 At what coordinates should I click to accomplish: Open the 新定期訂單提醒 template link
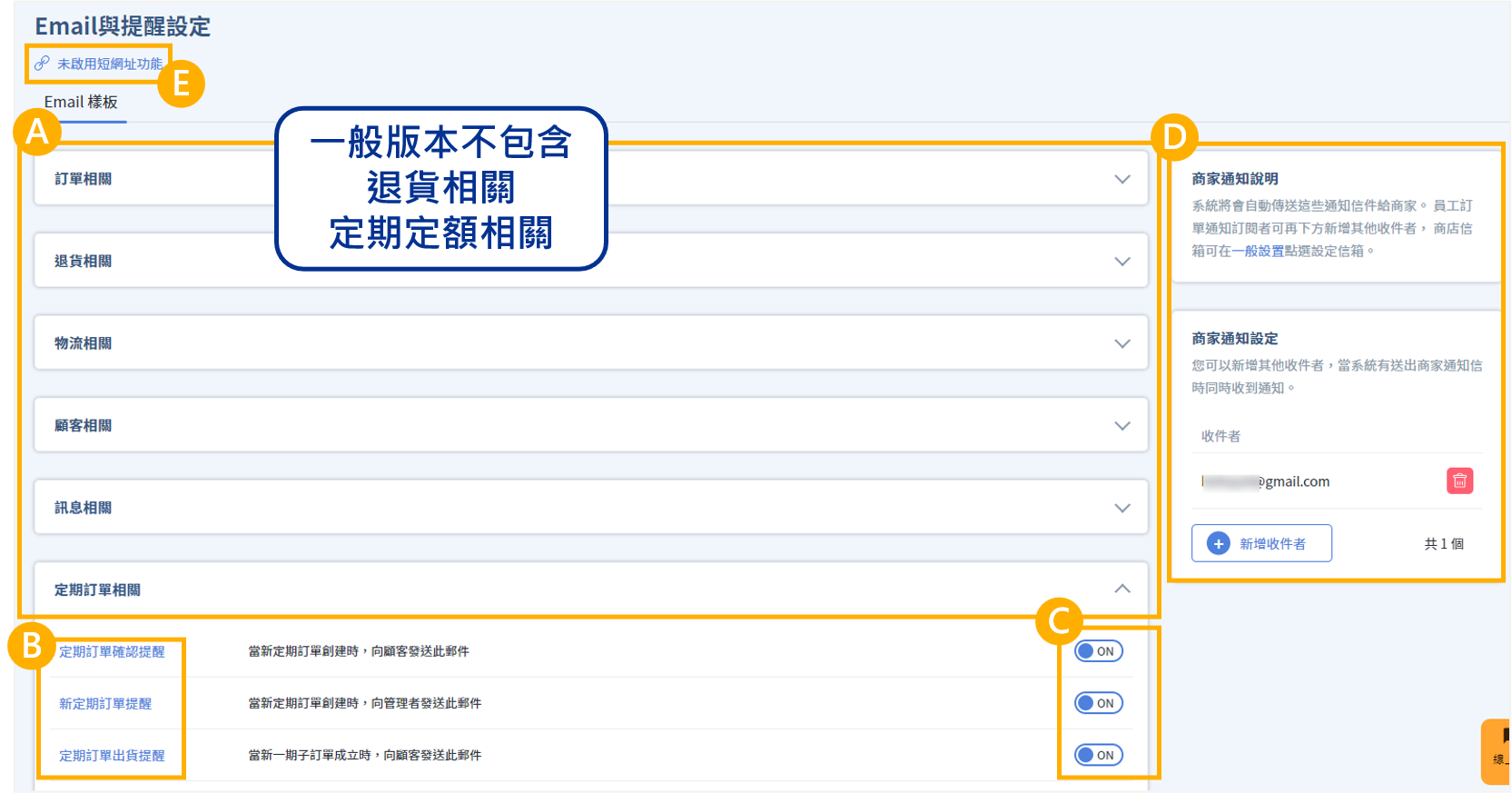(105, 703)
